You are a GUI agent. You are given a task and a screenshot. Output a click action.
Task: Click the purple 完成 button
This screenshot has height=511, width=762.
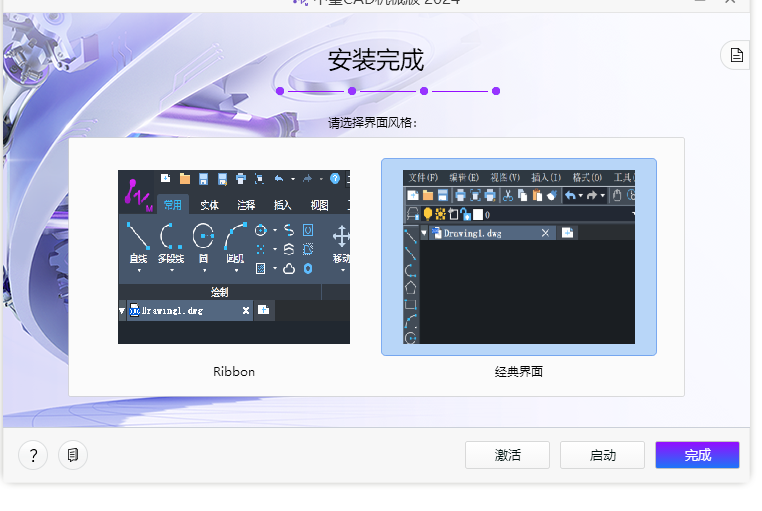coord(697,455)
